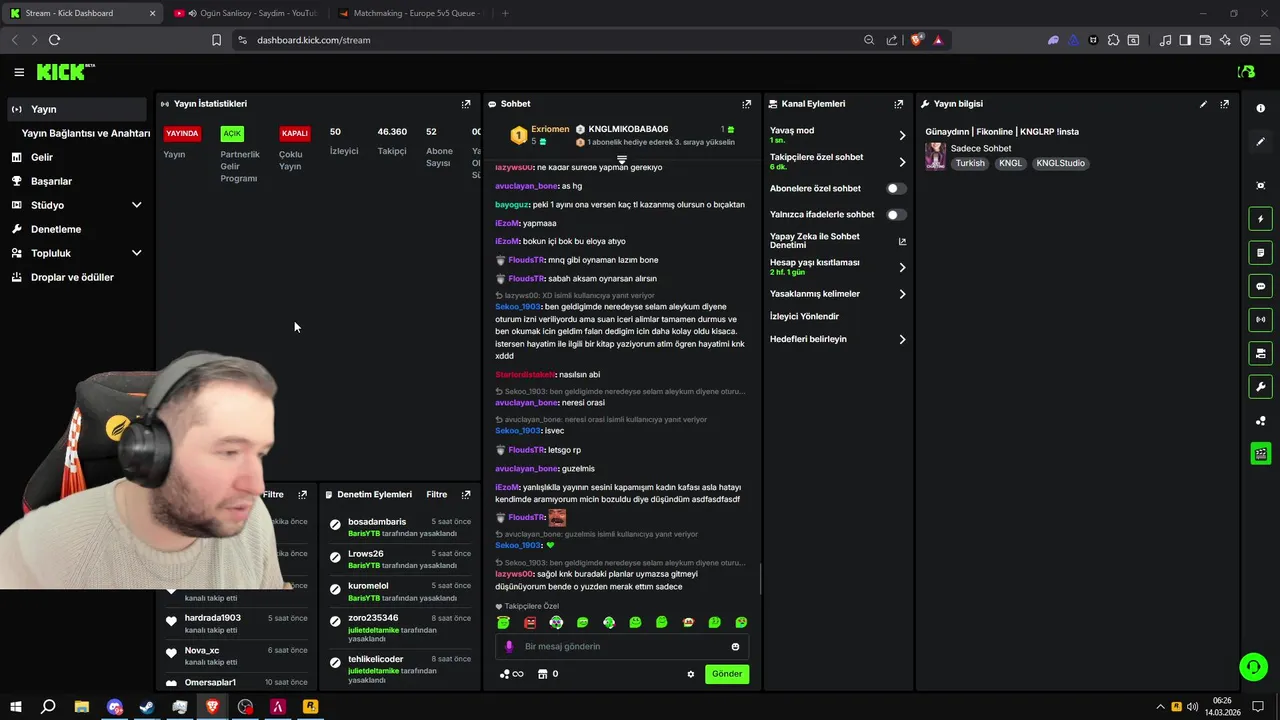
Task: Open the Rockstar Games launcher in taskbar
Action: pos(310,706)
